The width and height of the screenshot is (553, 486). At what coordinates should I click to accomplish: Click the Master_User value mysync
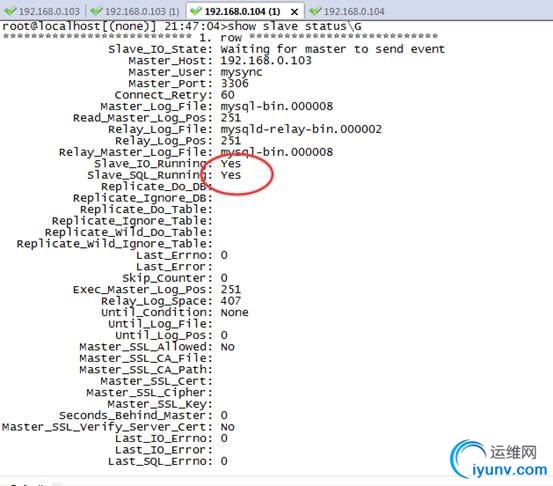tap(242, 72)
